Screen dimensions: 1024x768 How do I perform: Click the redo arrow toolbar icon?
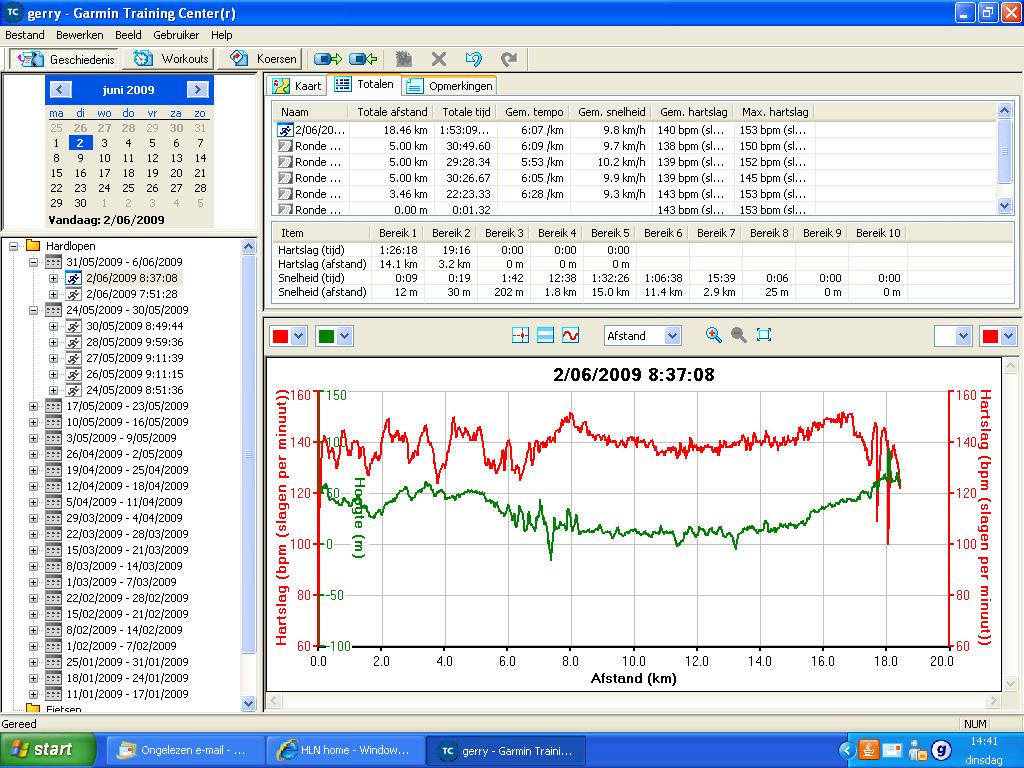[x=509, y=59]
